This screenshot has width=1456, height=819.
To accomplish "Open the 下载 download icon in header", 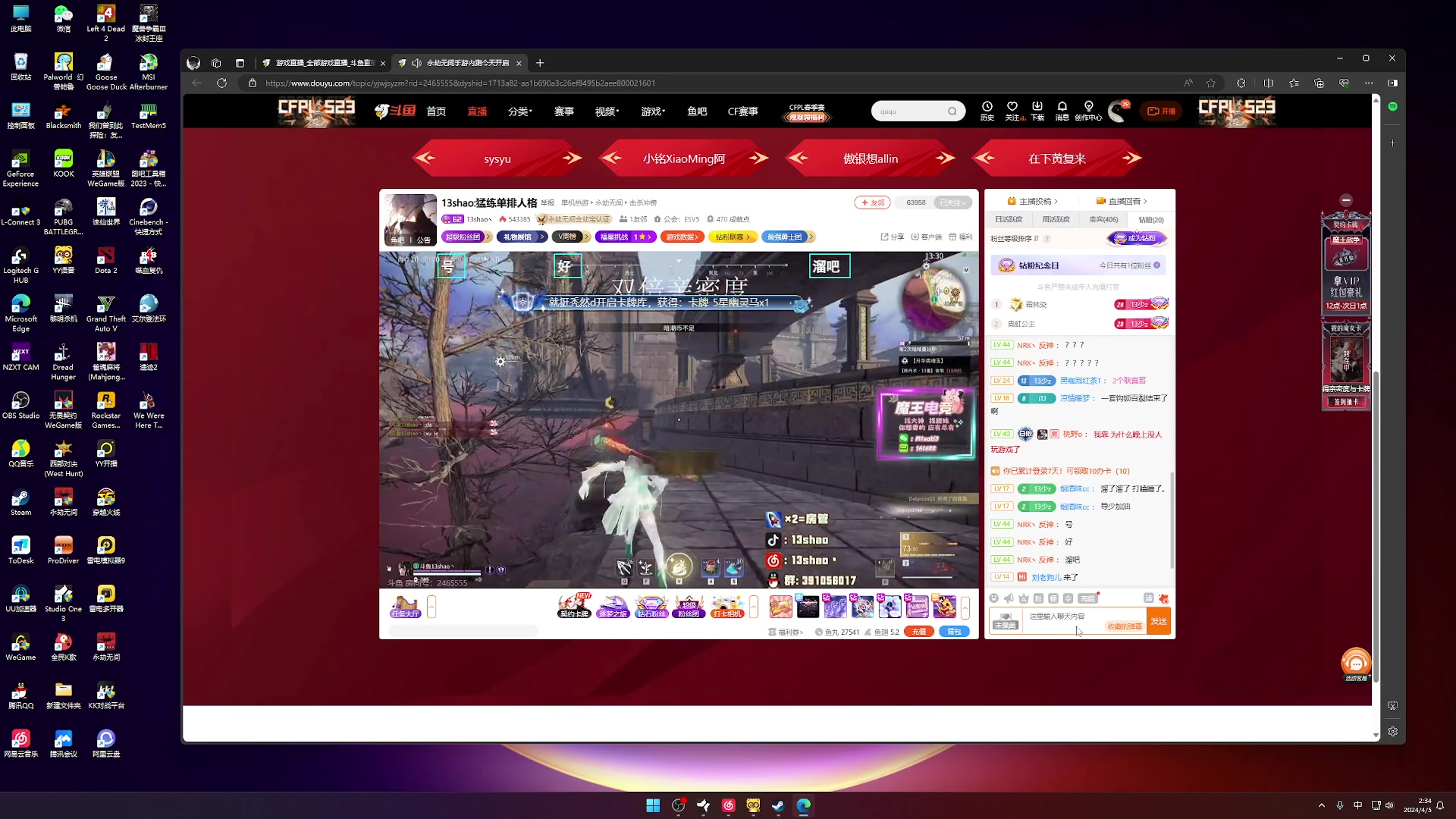I will click(x=1037, y=111).
